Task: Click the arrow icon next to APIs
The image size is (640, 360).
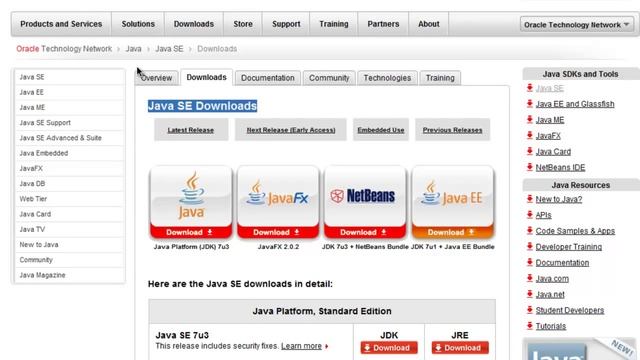Action: point(530,215)
